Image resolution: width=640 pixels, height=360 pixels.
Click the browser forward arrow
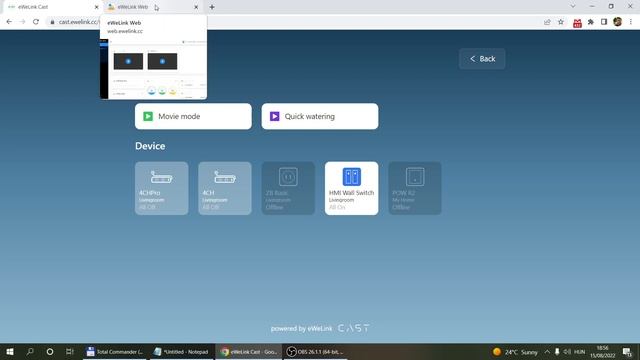click(x=22, y=22)
